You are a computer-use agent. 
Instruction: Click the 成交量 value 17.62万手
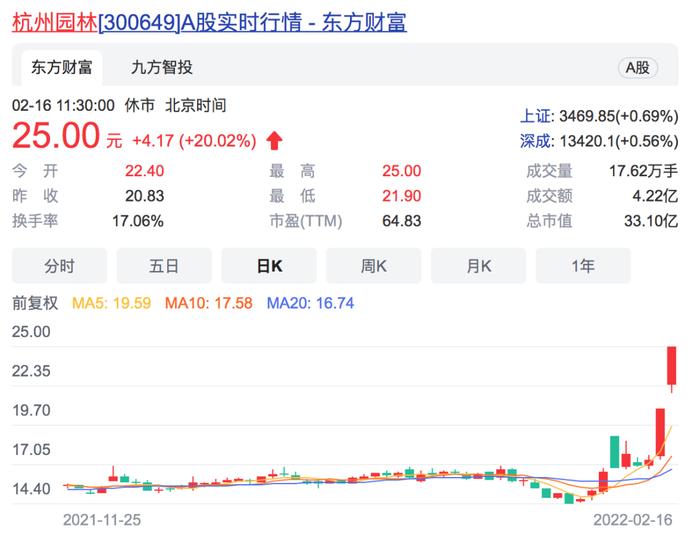point(643,171)
